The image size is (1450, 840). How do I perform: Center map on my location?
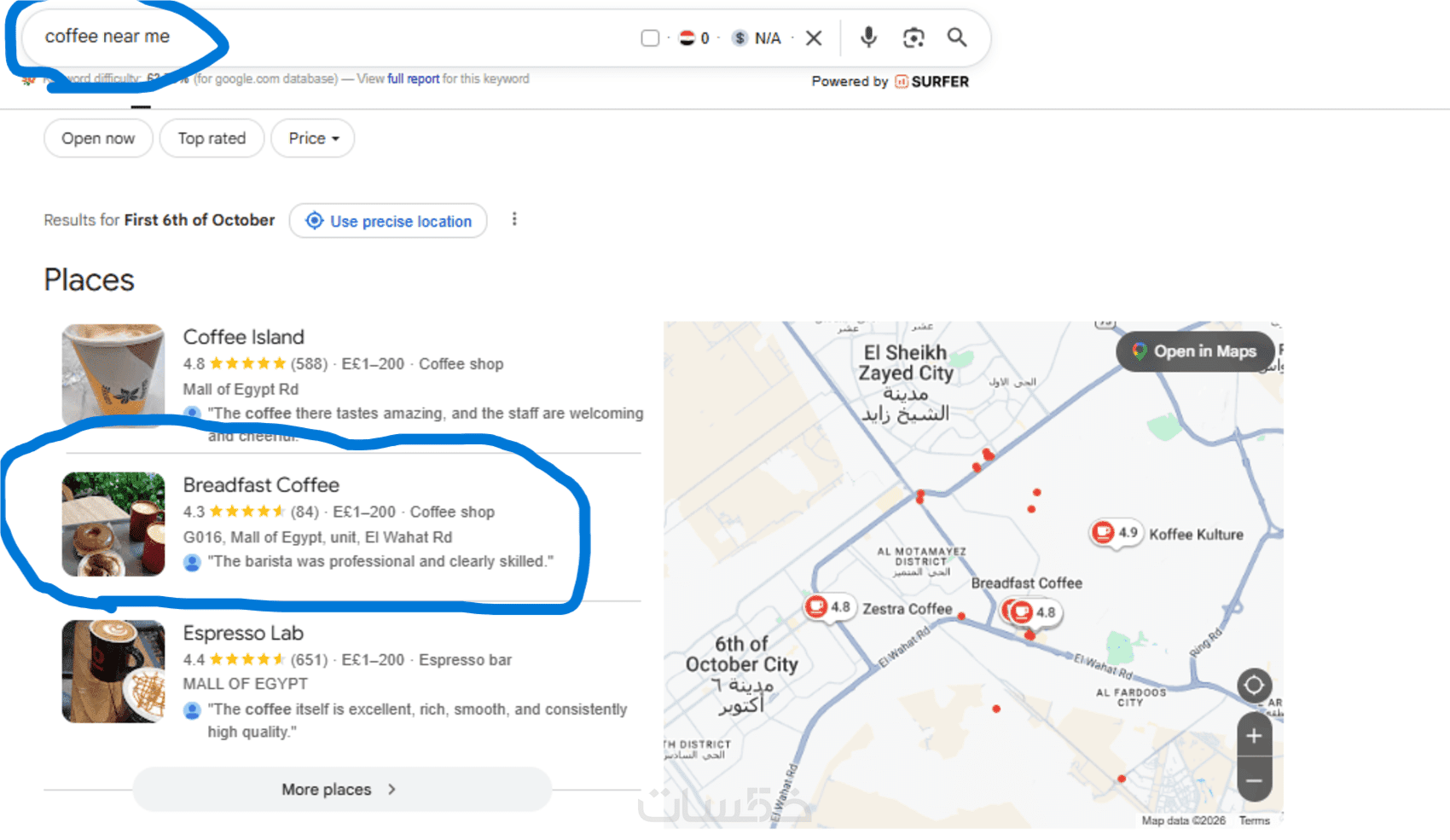[1254, 685]
